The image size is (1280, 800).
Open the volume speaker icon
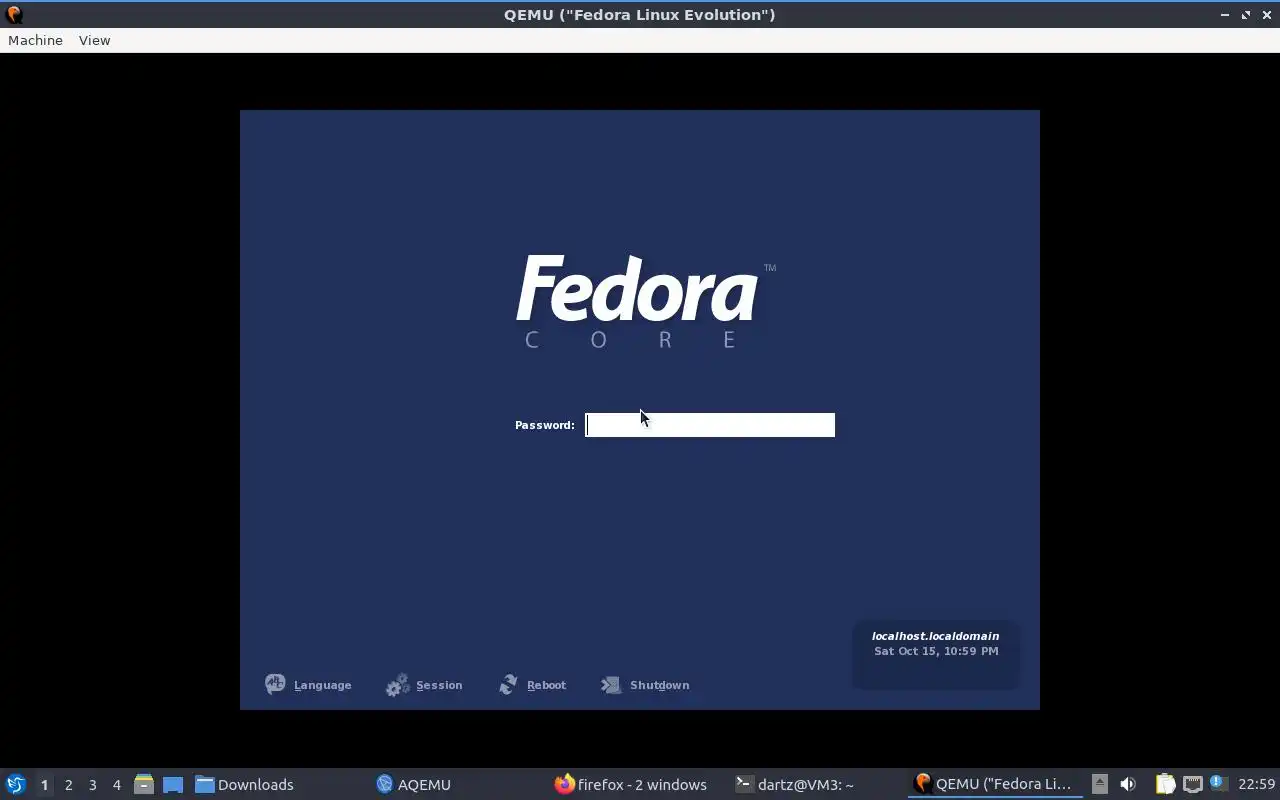1128,784
